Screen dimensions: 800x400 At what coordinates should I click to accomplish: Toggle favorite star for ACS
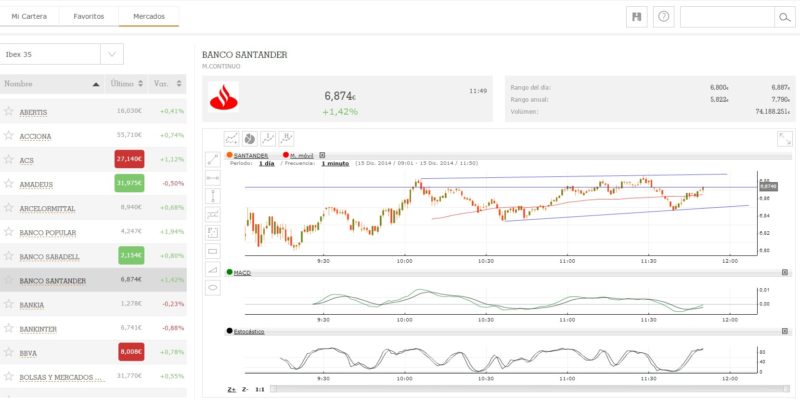[x=8, y=159]
